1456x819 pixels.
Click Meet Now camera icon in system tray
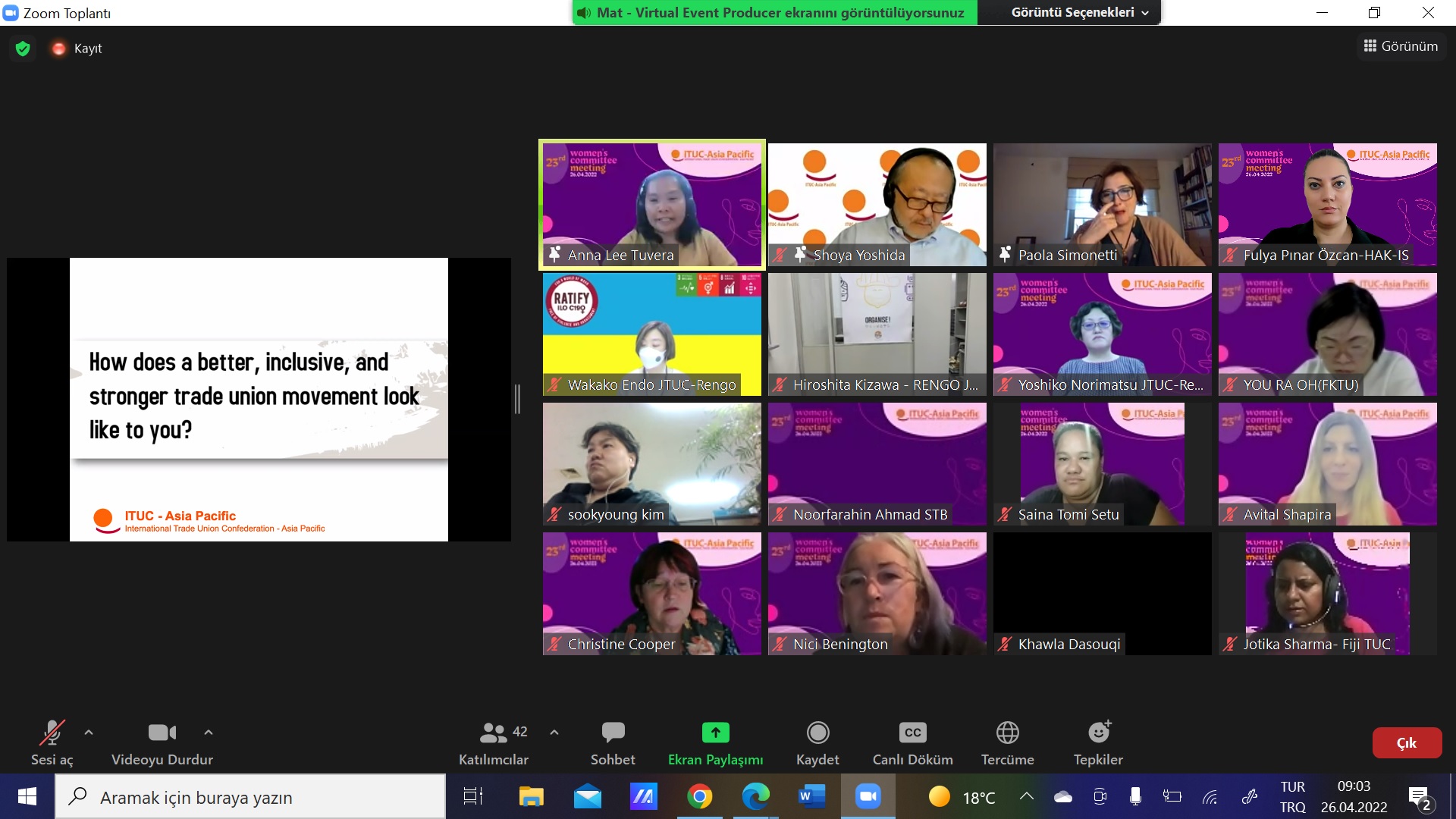click(x=1100, y=796)
